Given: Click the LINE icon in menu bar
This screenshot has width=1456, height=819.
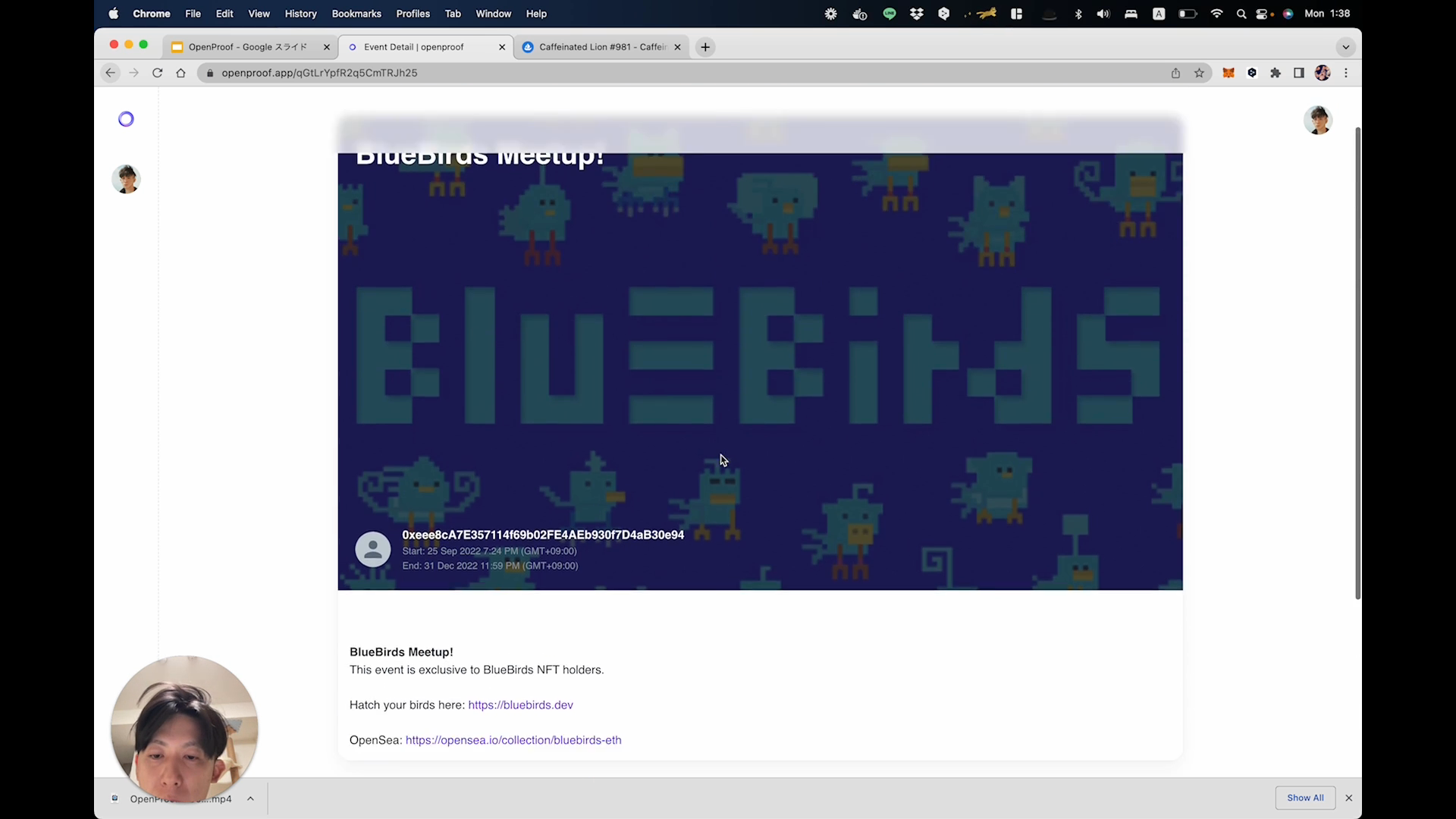Looking at the screenshot, I should point(890,14).
